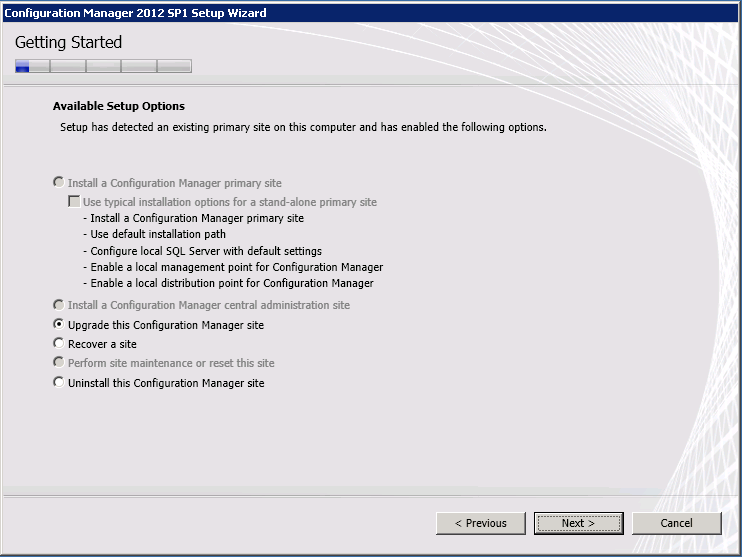Click the filled first progress bar segment

click(23, 67)
